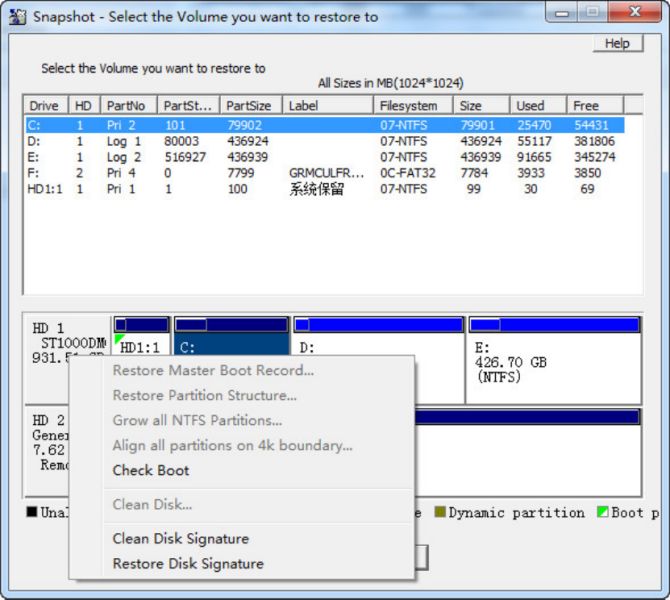Viewport: 670px width, 600px height.
Task: Click the D: partition block in disk map
Action: click(378, 344)
